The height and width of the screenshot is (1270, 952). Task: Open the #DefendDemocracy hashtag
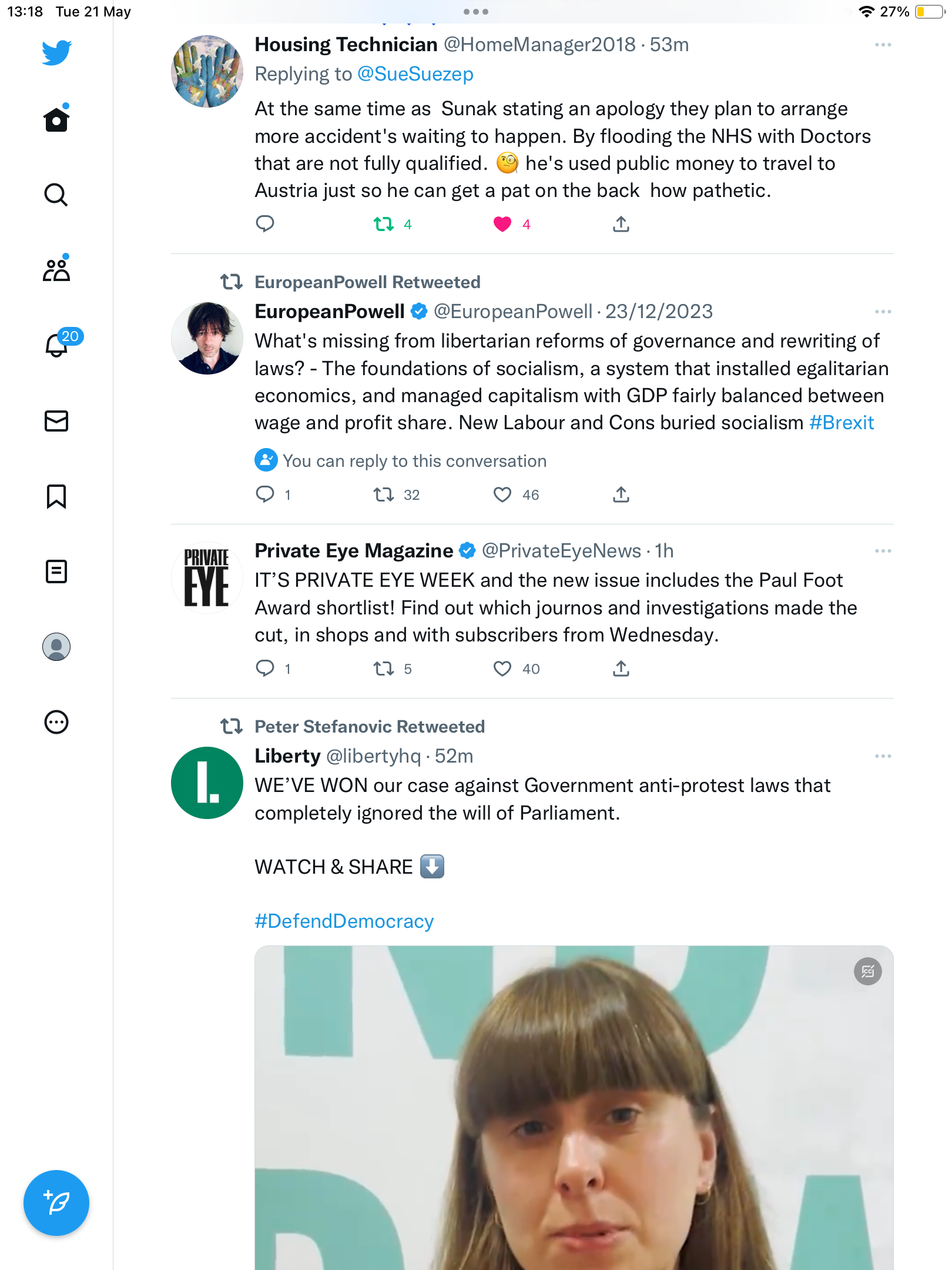(344, 921)
